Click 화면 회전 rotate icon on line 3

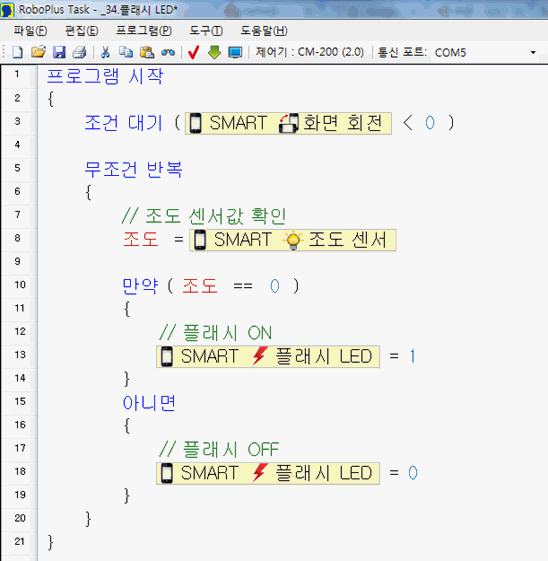(288, 123)
